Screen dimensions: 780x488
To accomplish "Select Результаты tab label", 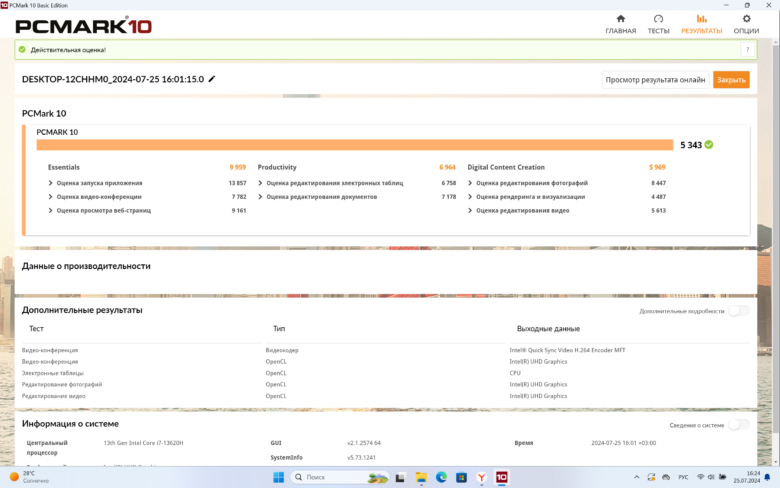I will coord(701,31).
